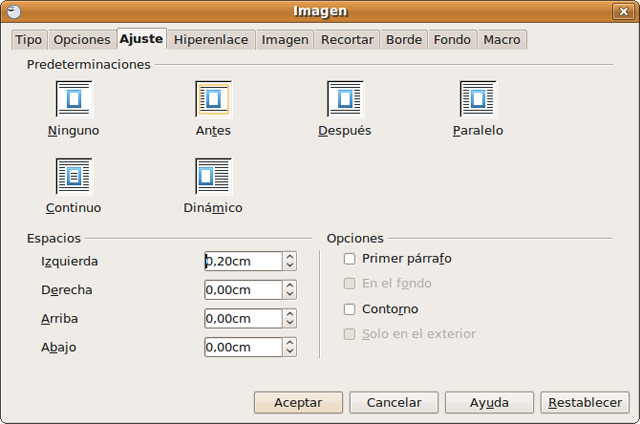Decrease the Derecha spacing value
640x424 pixels.
[290, 294]
